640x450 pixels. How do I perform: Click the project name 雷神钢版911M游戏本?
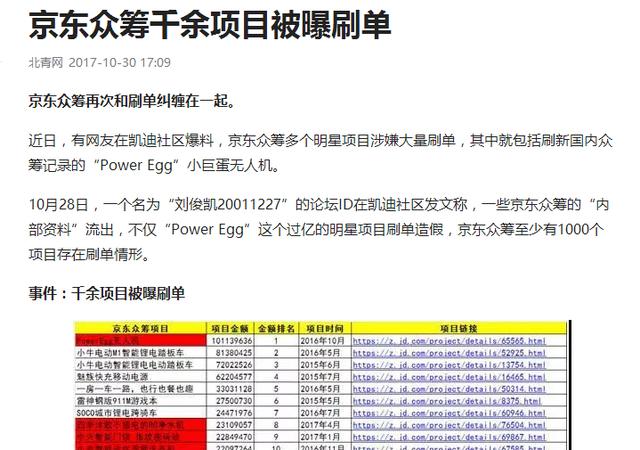[117, 401]
